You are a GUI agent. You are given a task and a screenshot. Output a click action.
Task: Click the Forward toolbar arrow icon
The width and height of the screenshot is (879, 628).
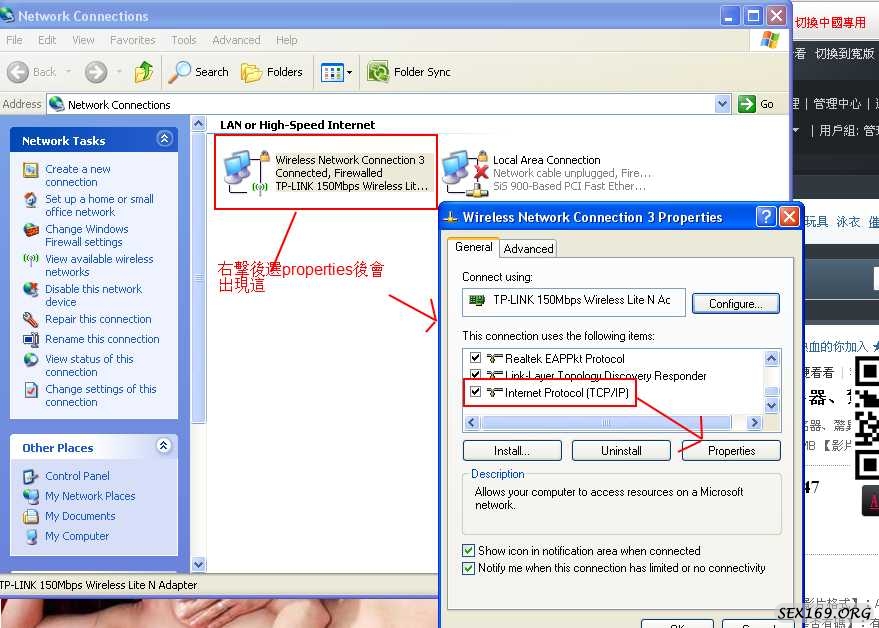(x=96, y=72)
